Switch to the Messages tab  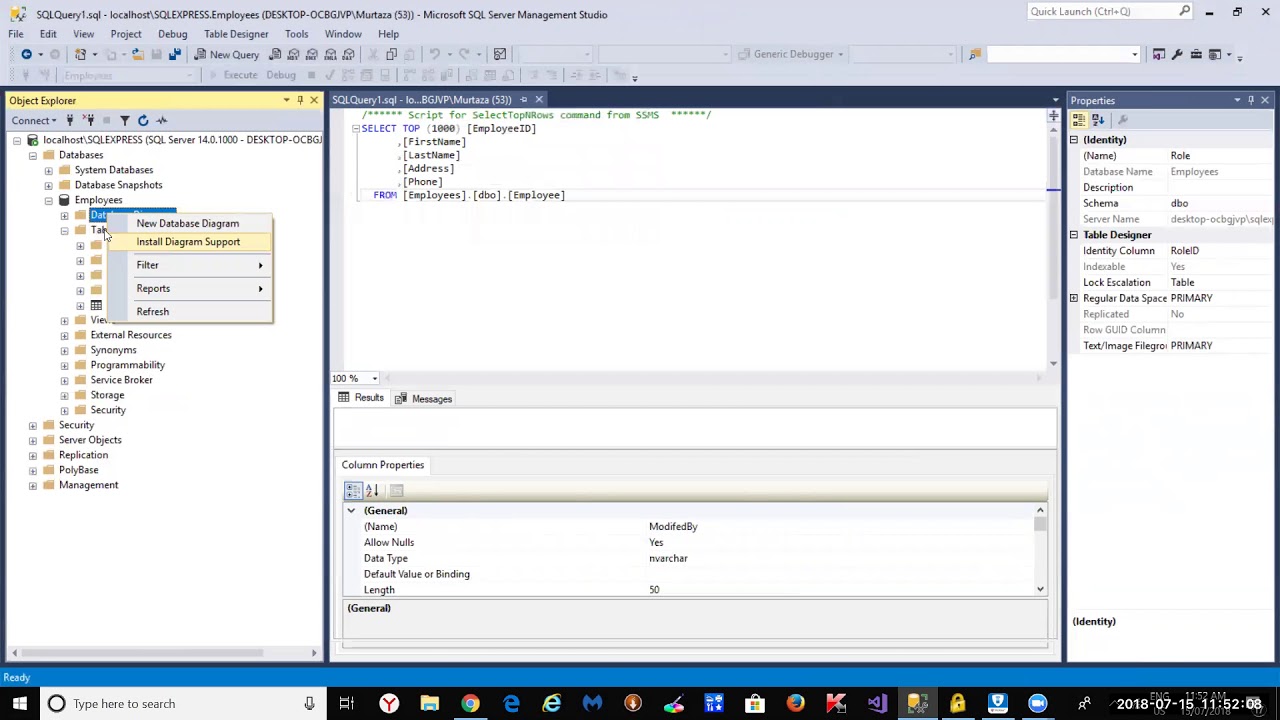point(423,398)
